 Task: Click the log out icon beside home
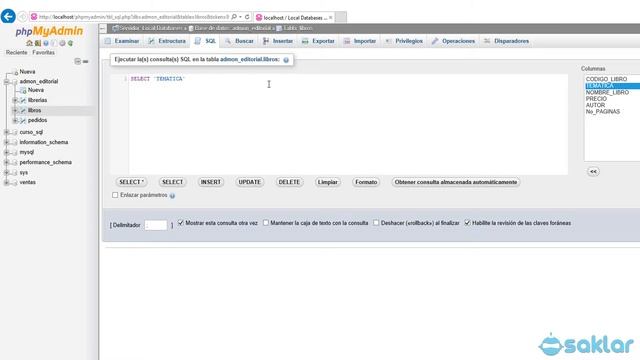(x=38, y=43)
